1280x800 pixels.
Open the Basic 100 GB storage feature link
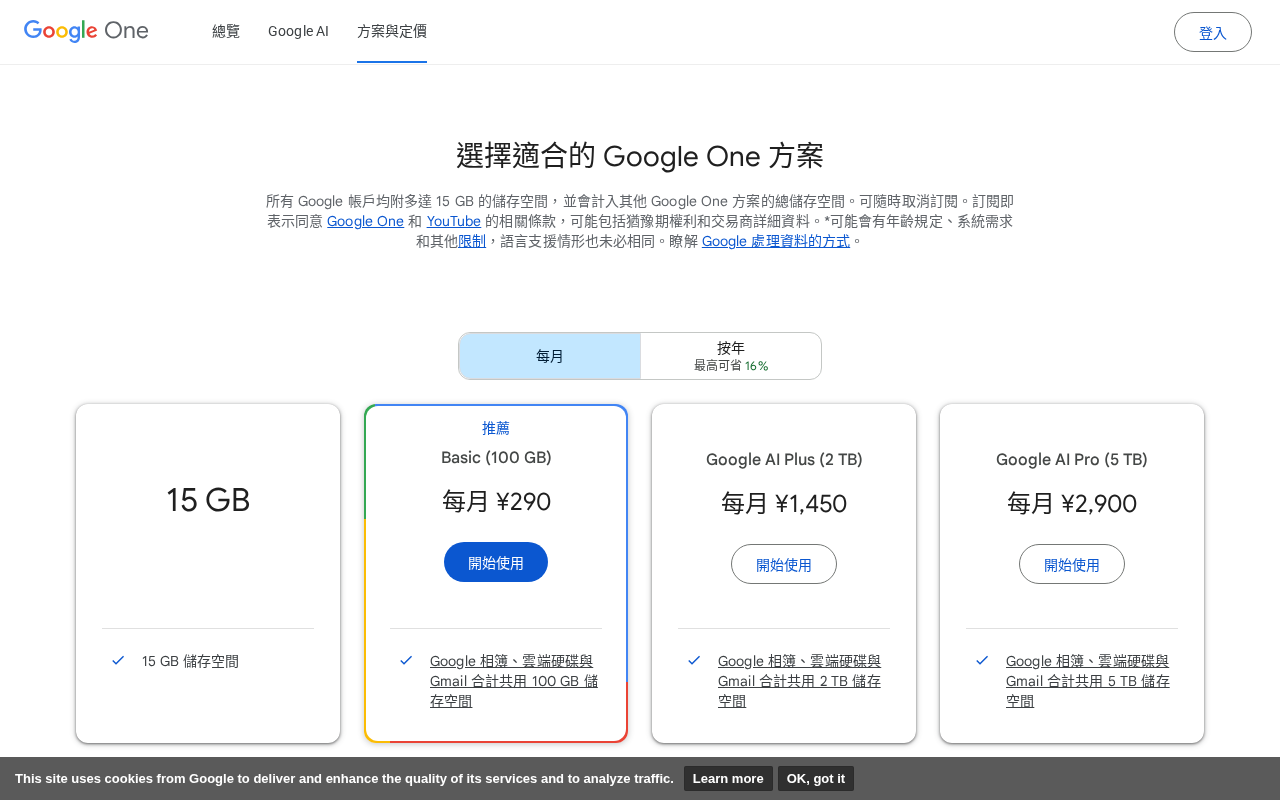coord(514,681)
